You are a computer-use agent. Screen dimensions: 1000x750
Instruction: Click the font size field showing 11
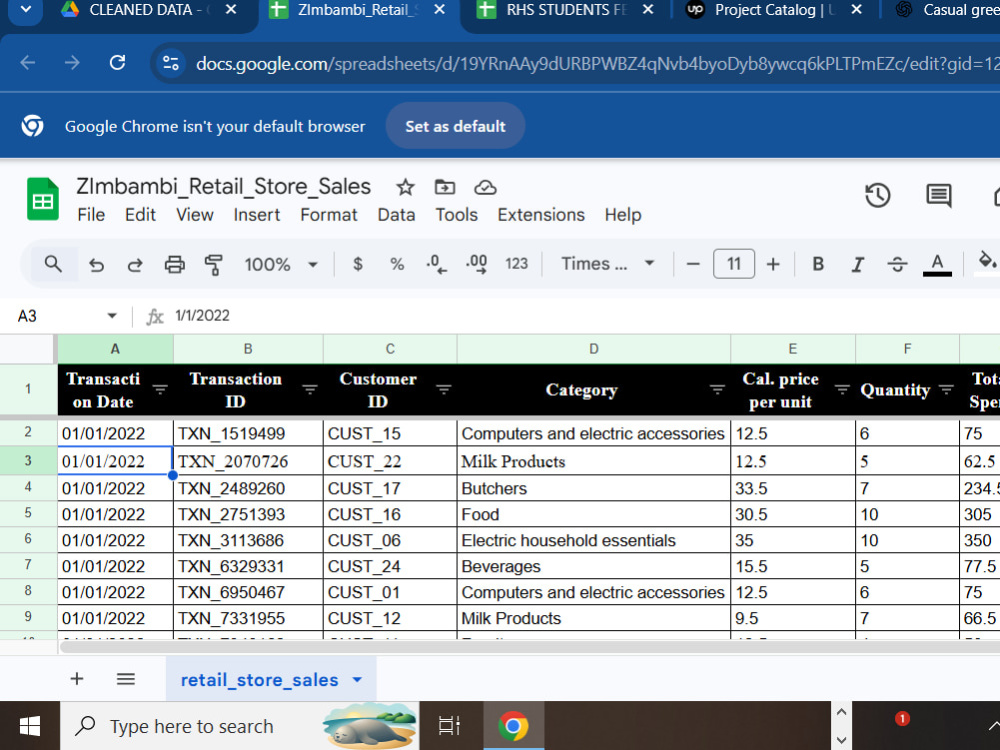pos(733,264)
